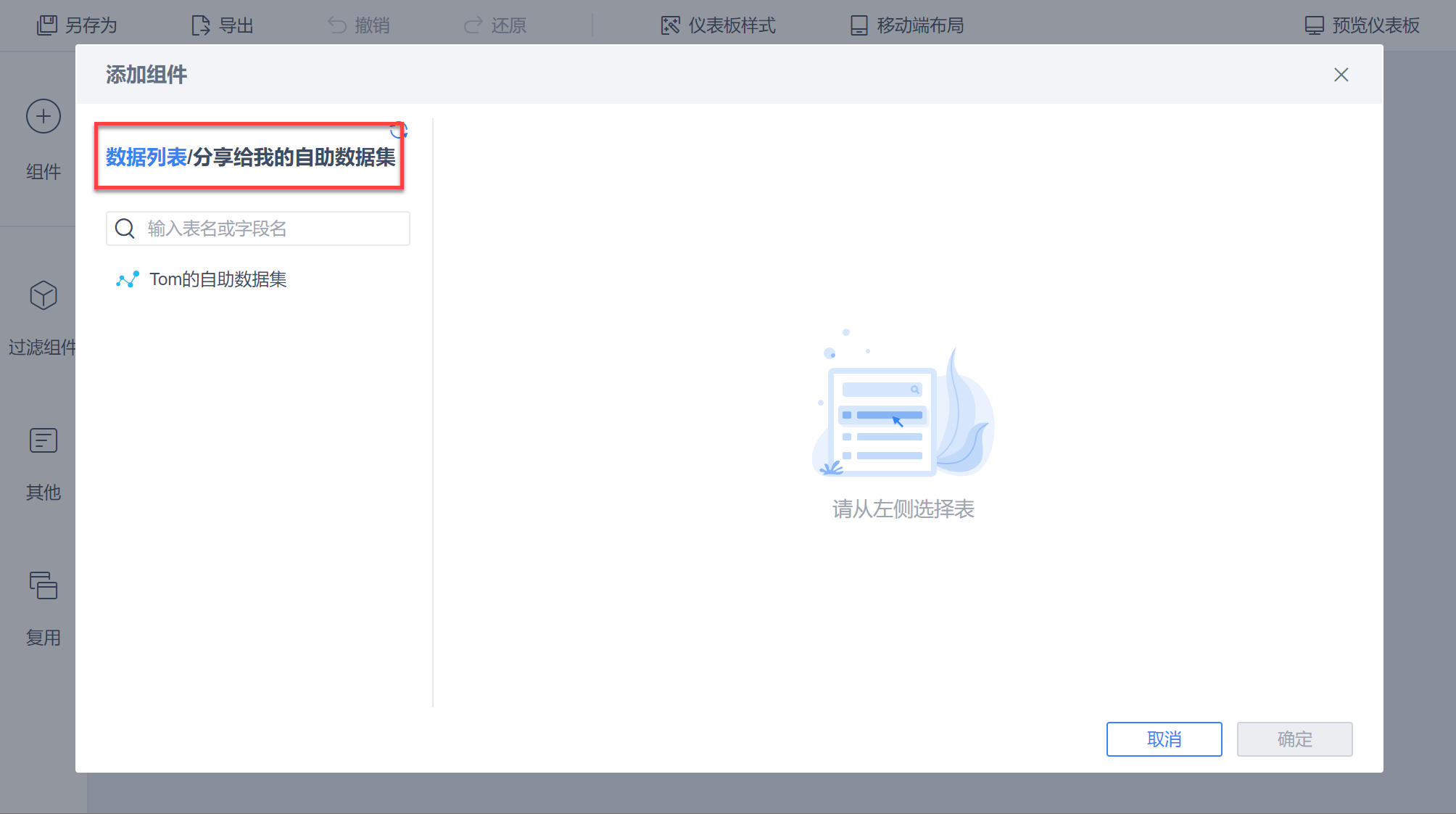Click the Save As toolbar icon

coord(47,25)
